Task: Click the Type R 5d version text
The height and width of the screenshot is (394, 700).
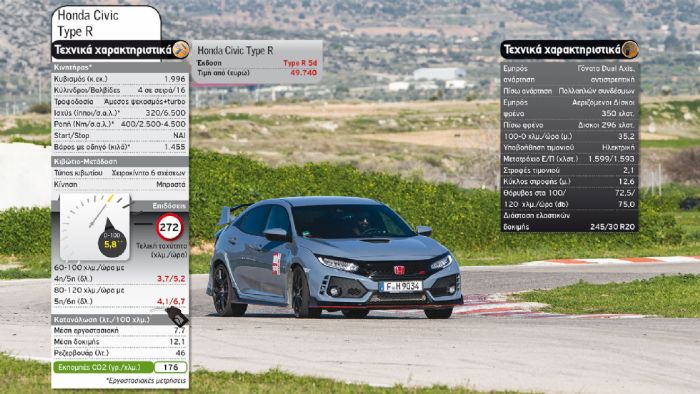Action: pyautogui.click(x=300, y=63)
